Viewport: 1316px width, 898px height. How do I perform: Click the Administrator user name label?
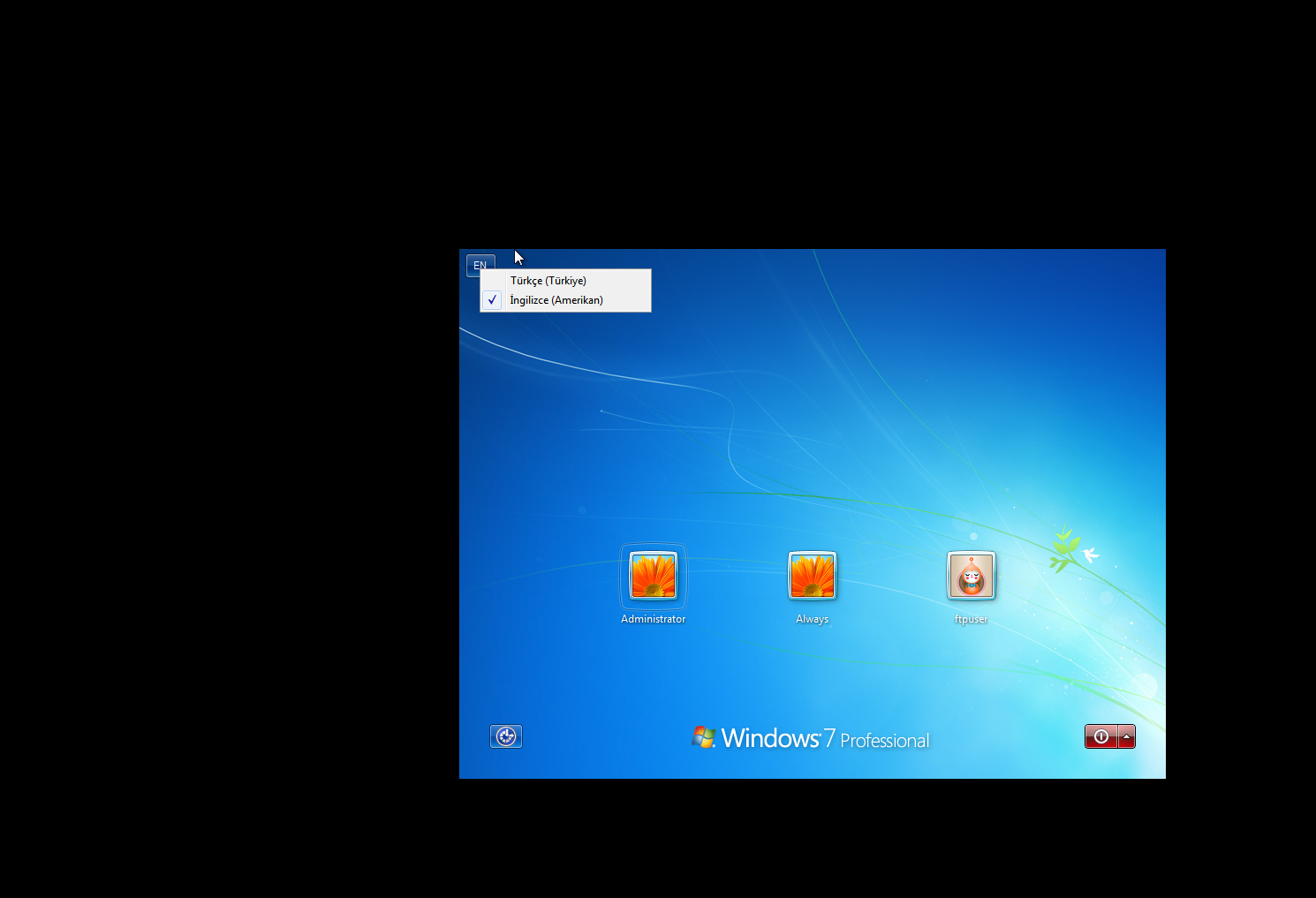[654, 619]
